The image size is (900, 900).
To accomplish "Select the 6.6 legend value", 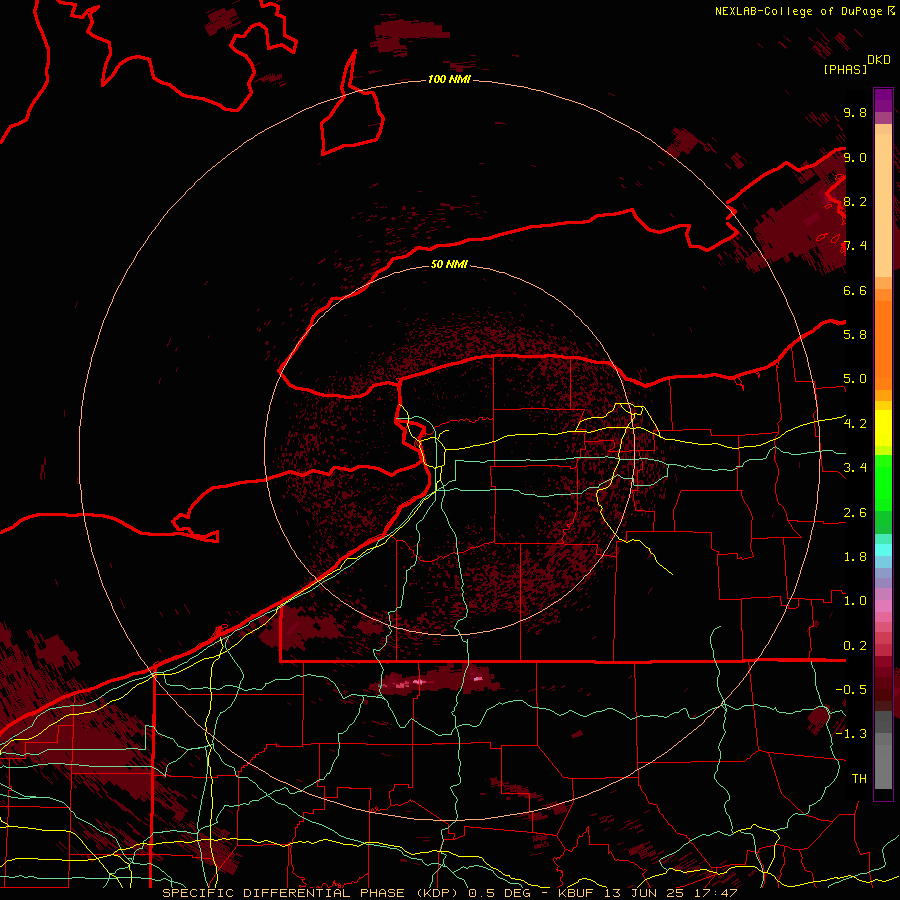I will click(x=855, y=290).
